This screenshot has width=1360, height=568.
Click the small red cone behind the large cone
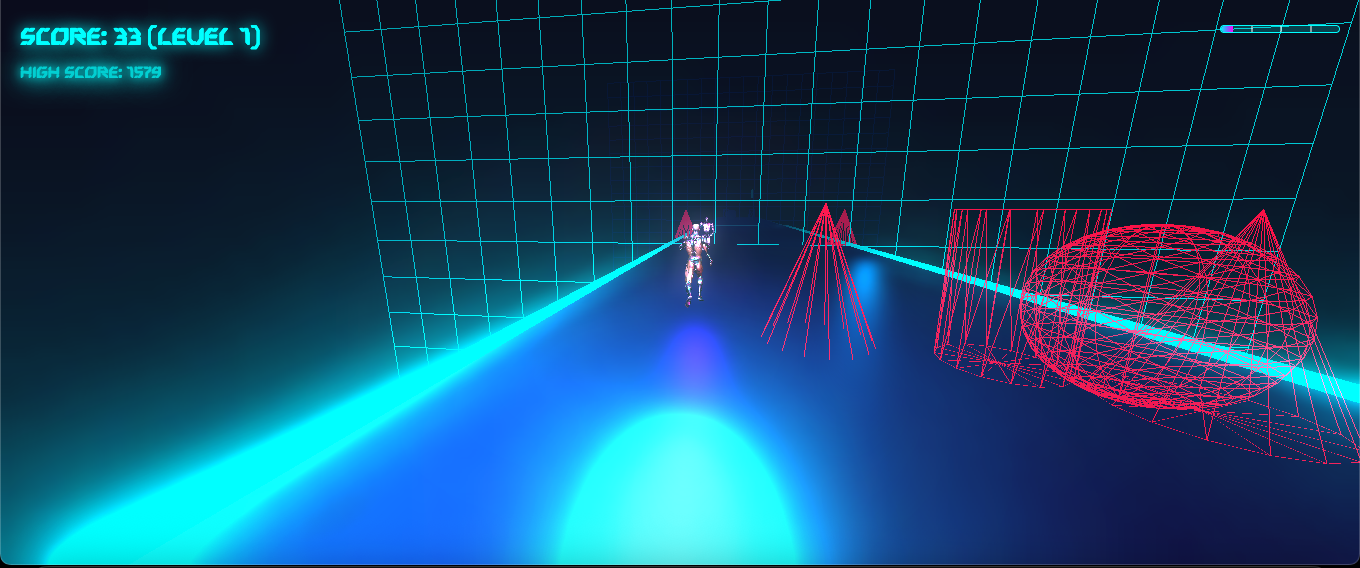click(x=846, y=224)
